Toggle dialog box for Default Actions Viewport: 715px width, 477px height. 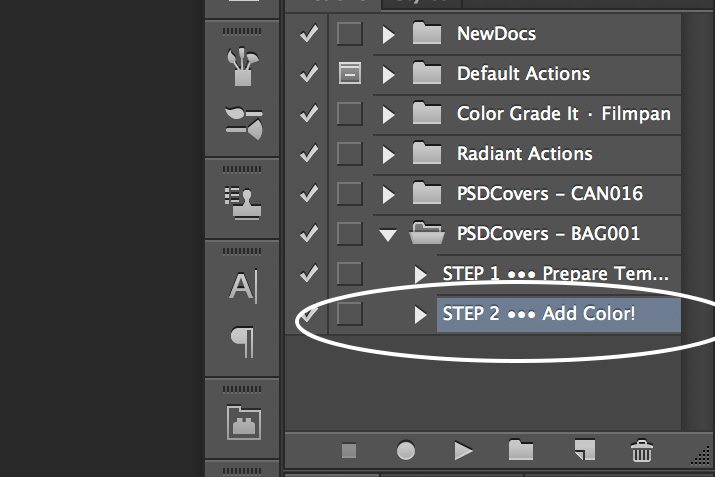[x=350, y=73]
